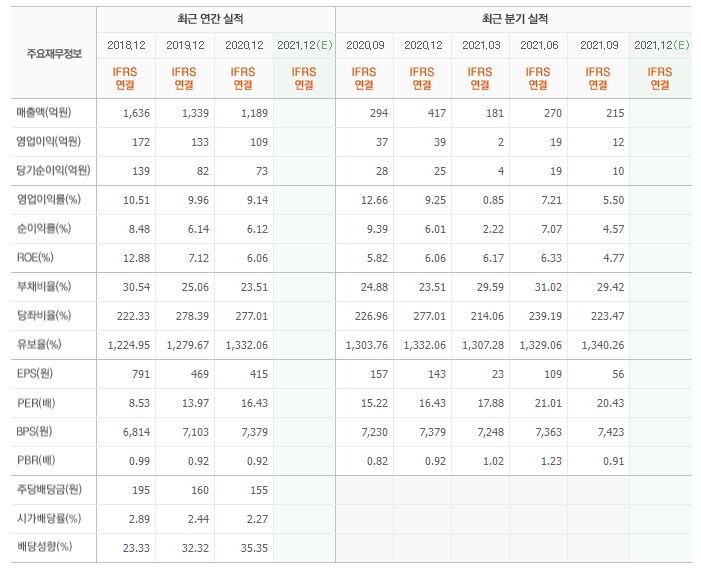Click the 2021.09 quarterly column header

click(600, 45)
